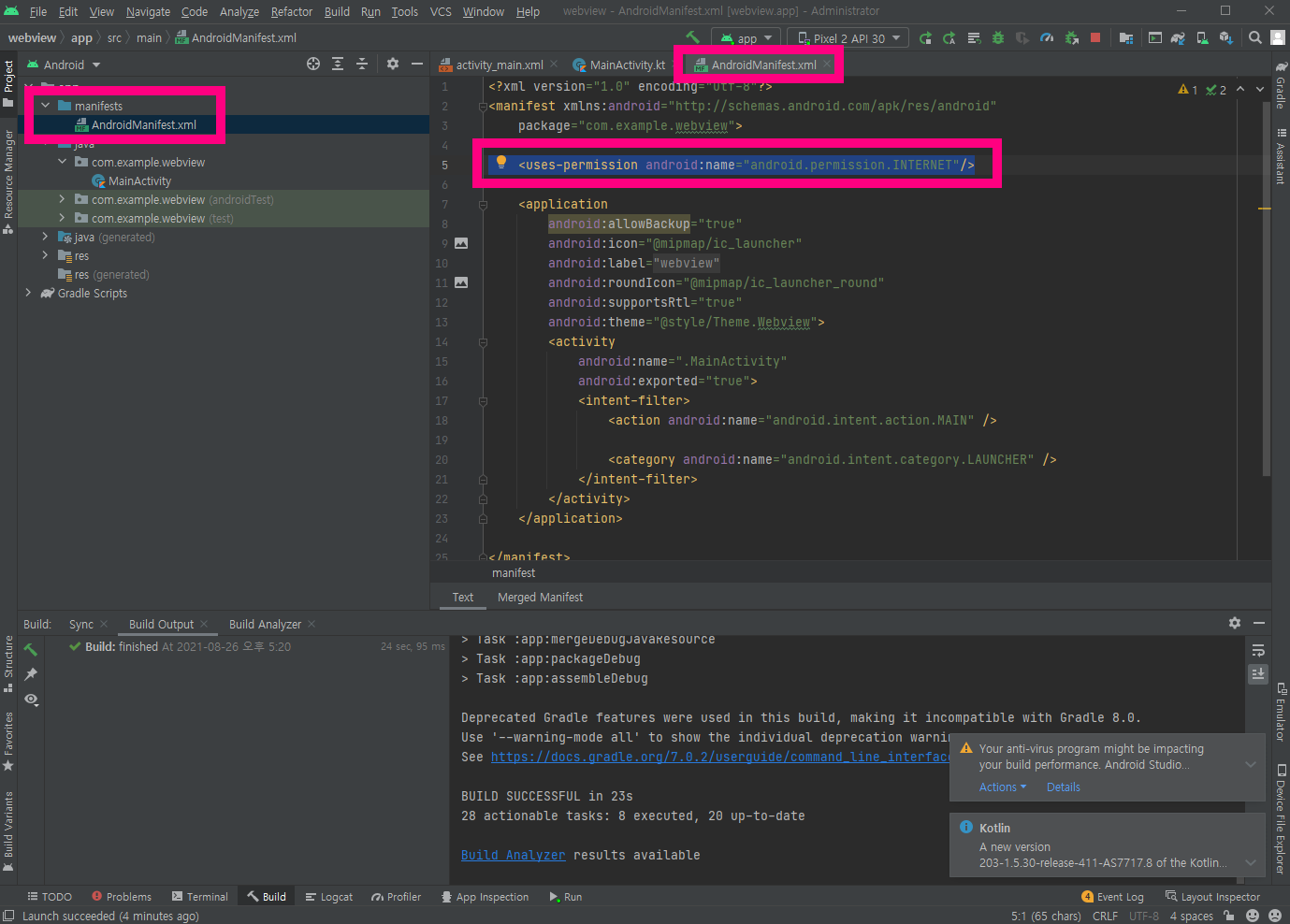Open the Profile app gauge icon
This screenshot has width=1290, height=924.
(x=1047, y=38)
